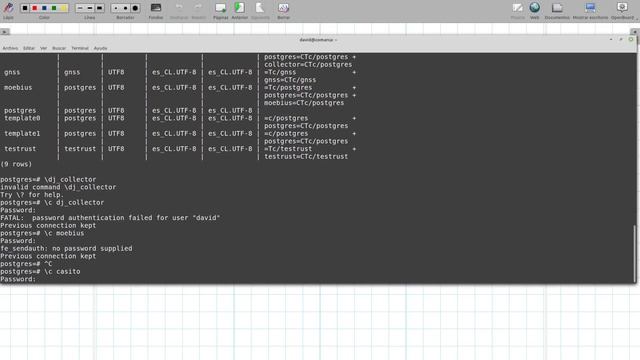Select the Lápiz pen tool
Viewport: 640px width, 360px height.
pos(8,10)
